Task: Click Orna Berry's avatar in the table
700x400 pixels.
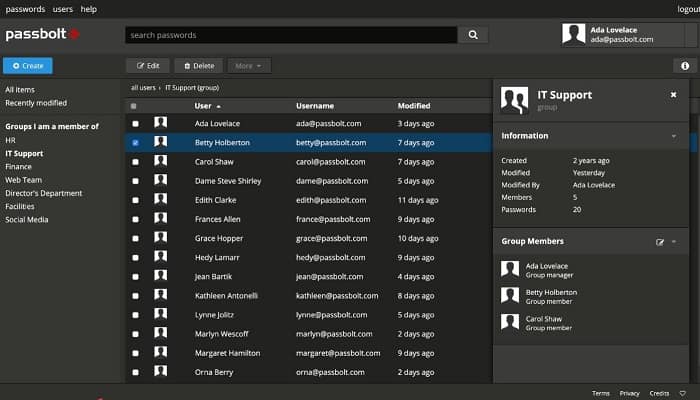Action: pos(161,371)
